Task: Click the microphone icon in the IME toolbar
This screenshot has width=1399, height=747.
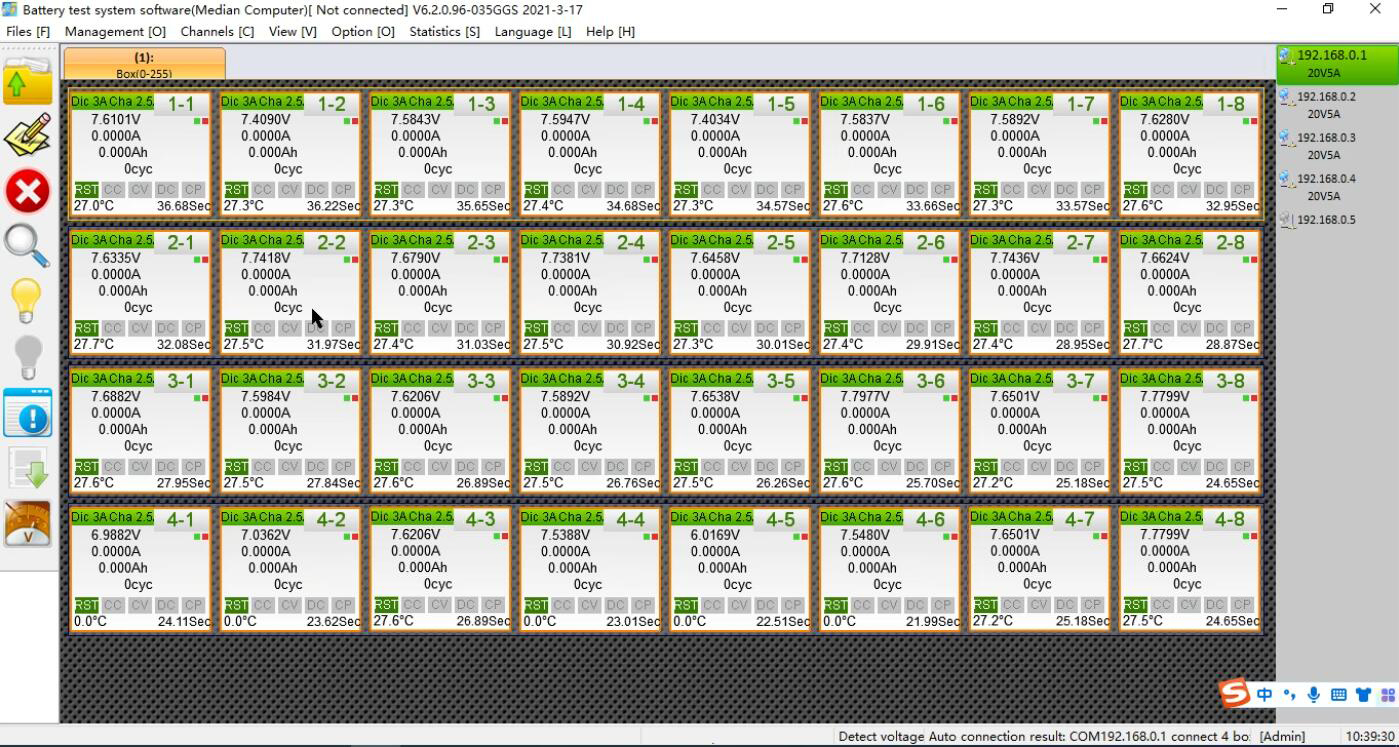Action: (1314, 694)
